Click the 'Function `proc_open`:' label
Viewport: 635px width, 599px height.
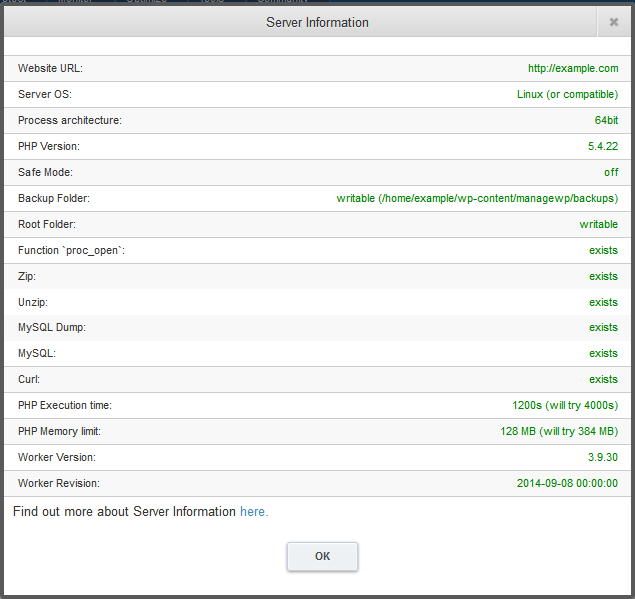(71, 250)
